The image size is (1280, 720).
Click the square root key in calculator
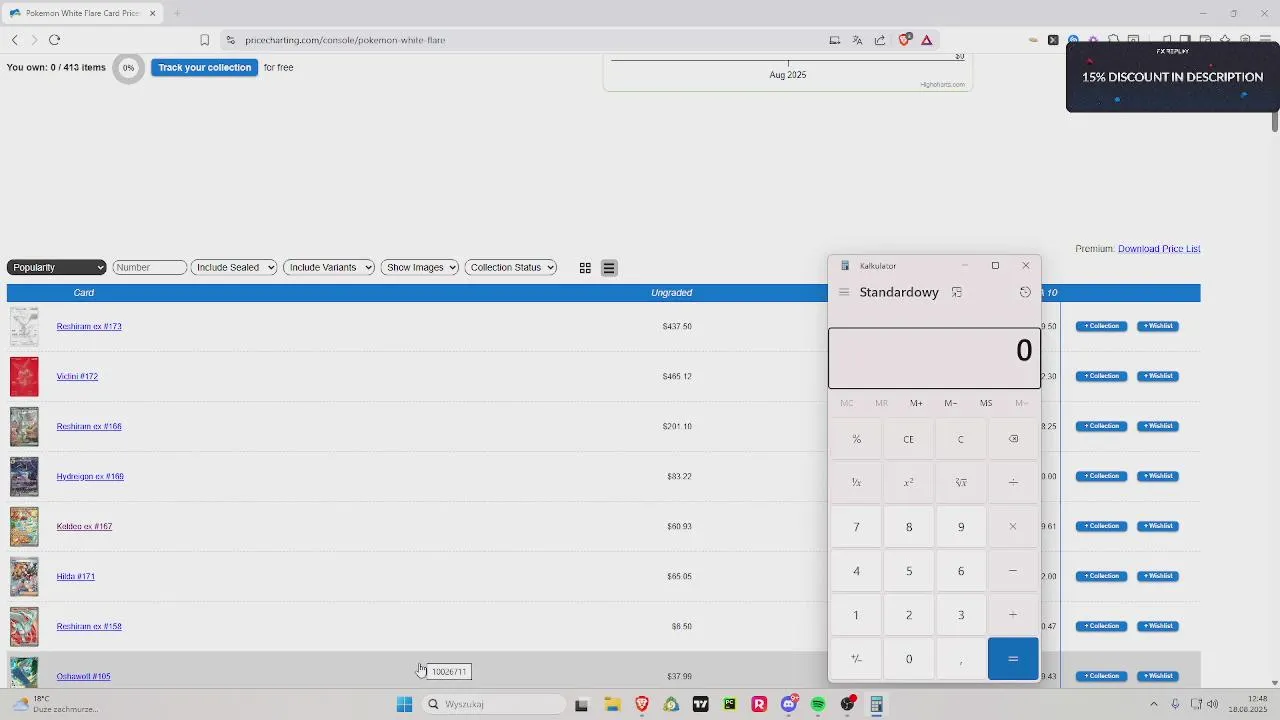click(x=961, y=483)
